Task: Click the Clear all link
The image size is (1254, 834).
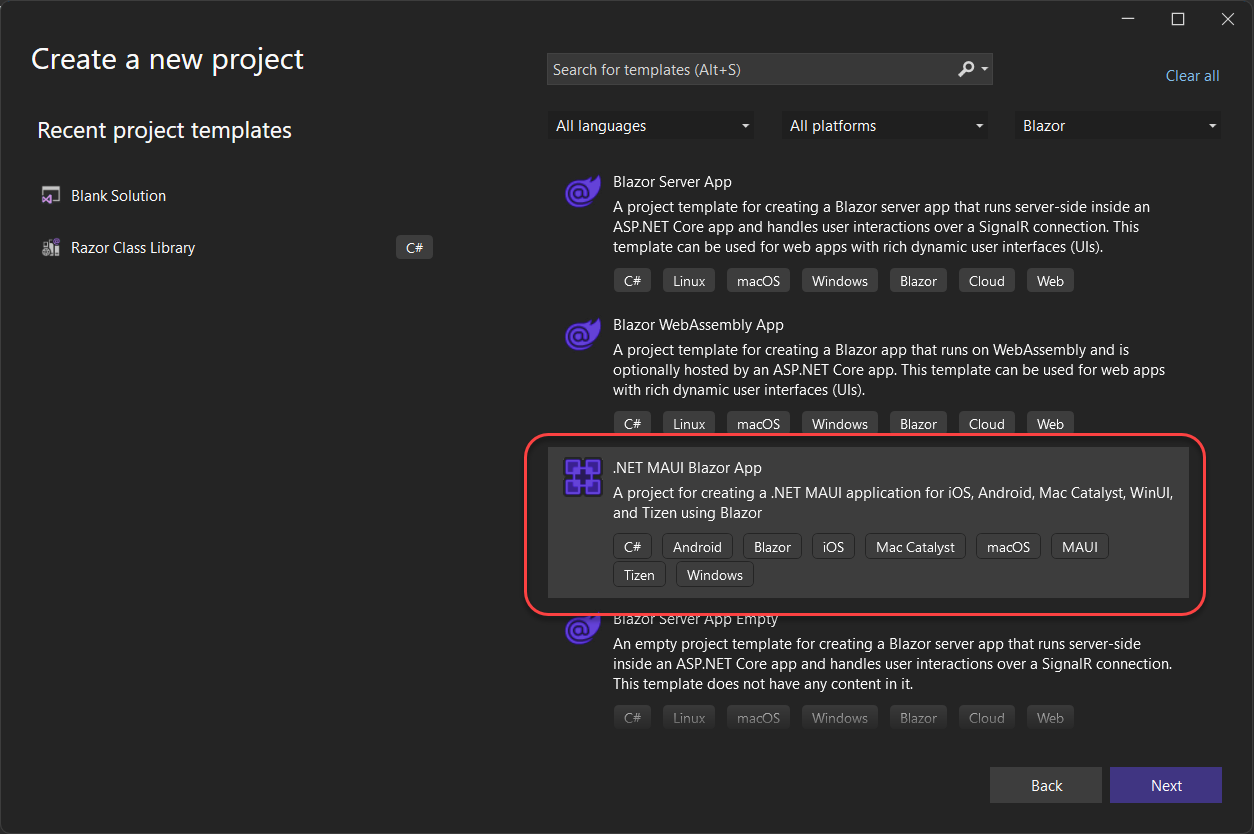Action: pyautogui.click(x=1192, y=76)
